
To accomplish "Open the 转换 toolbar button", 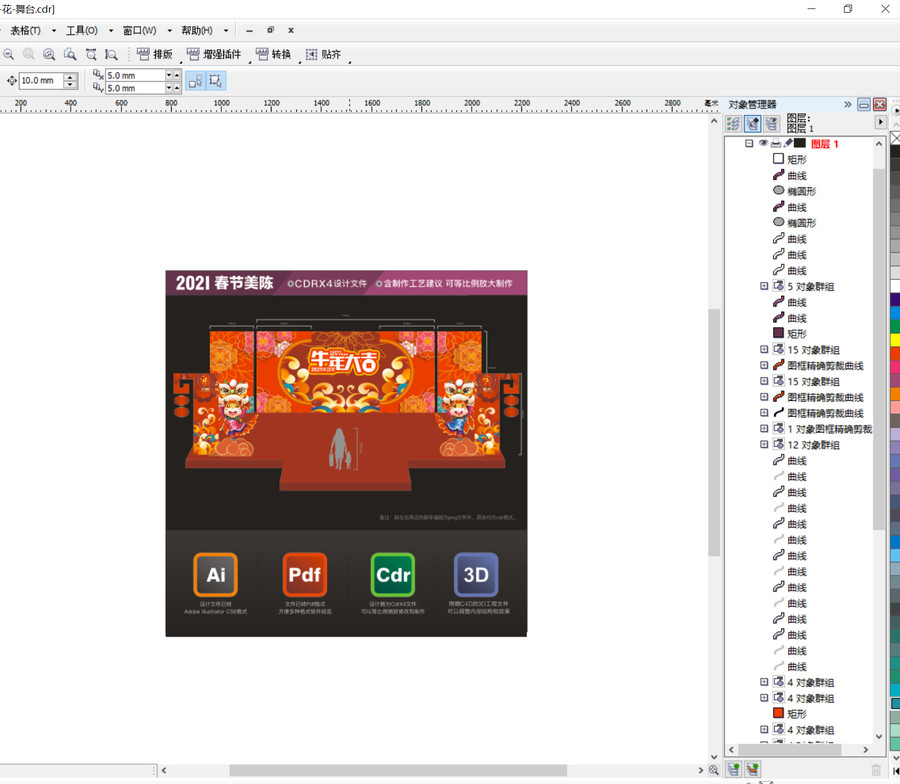I will 274,55.
